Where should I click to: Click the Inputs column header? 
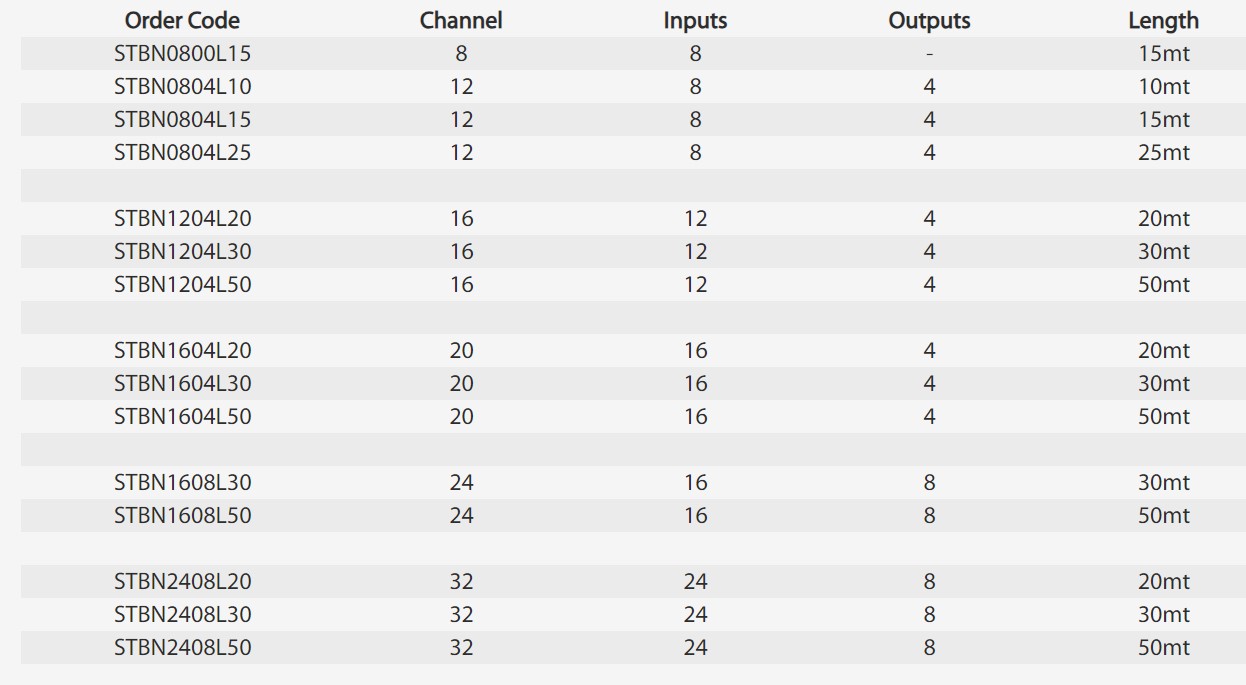click(x=695, y=20)
